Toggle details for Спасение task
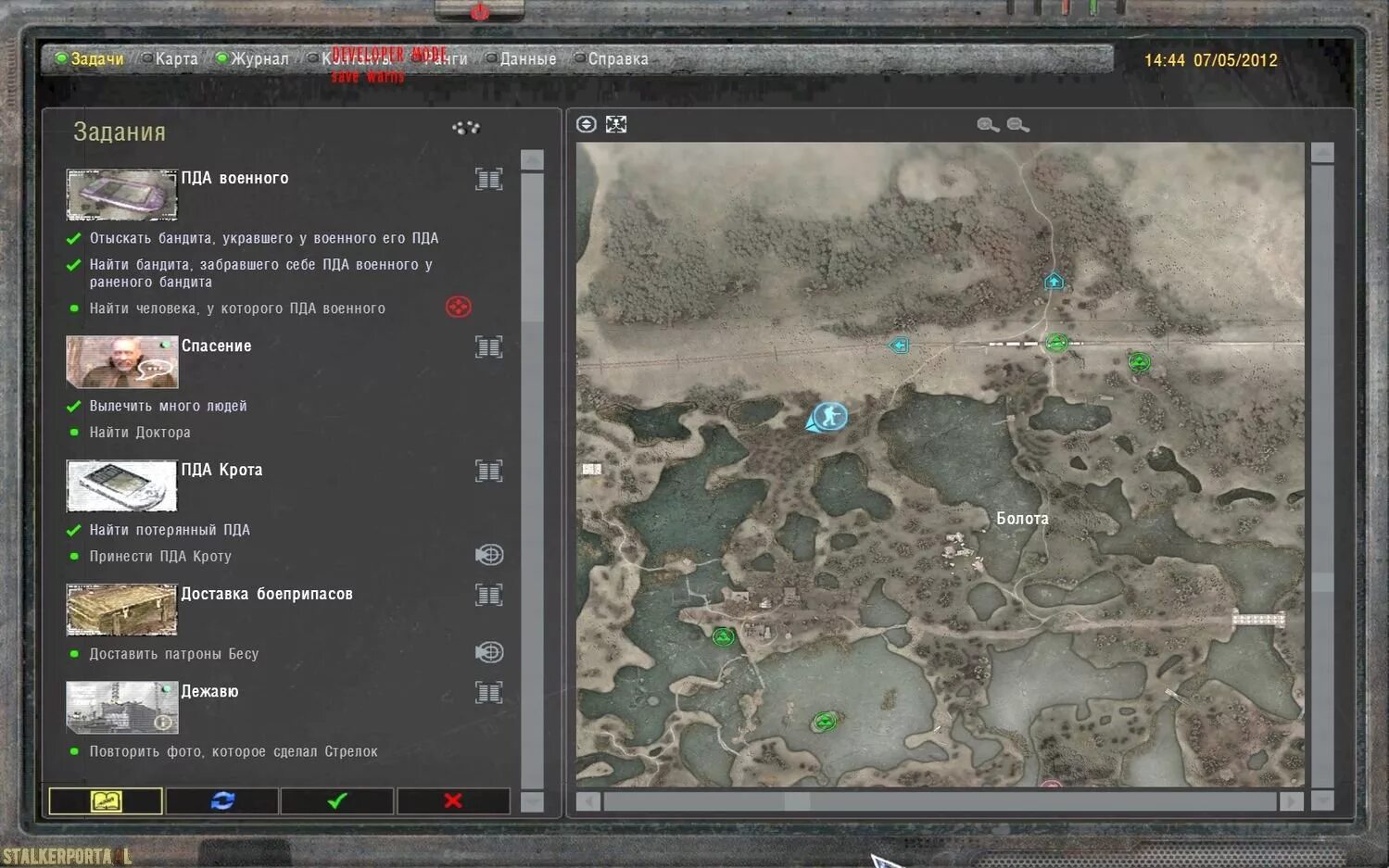The height and width of the screenshot is (868, 1389). tap(489, 346)
